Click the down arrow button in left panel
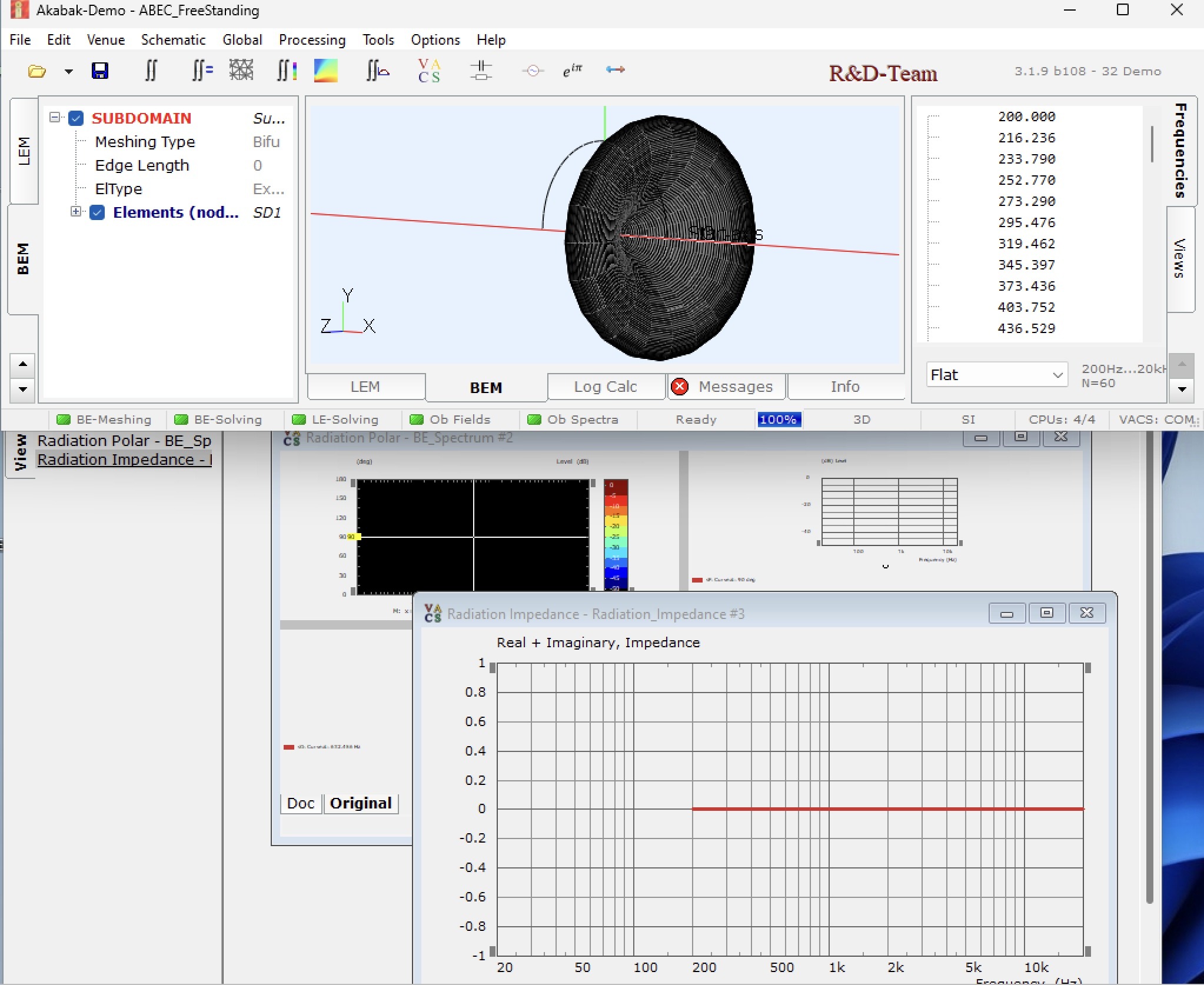Screen dimensions: 1204x985 23,389
